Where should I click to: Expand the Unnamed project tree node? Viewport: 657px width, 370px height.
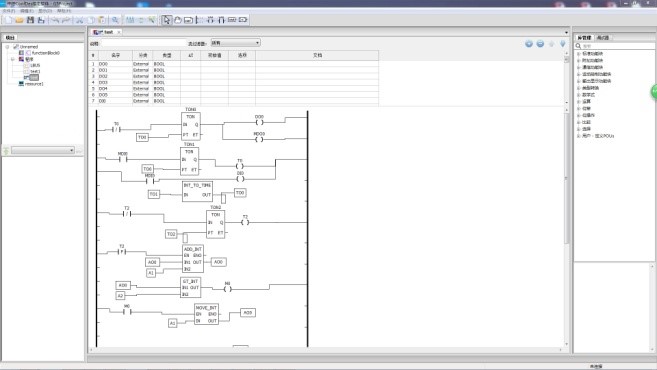pos(7,47)
